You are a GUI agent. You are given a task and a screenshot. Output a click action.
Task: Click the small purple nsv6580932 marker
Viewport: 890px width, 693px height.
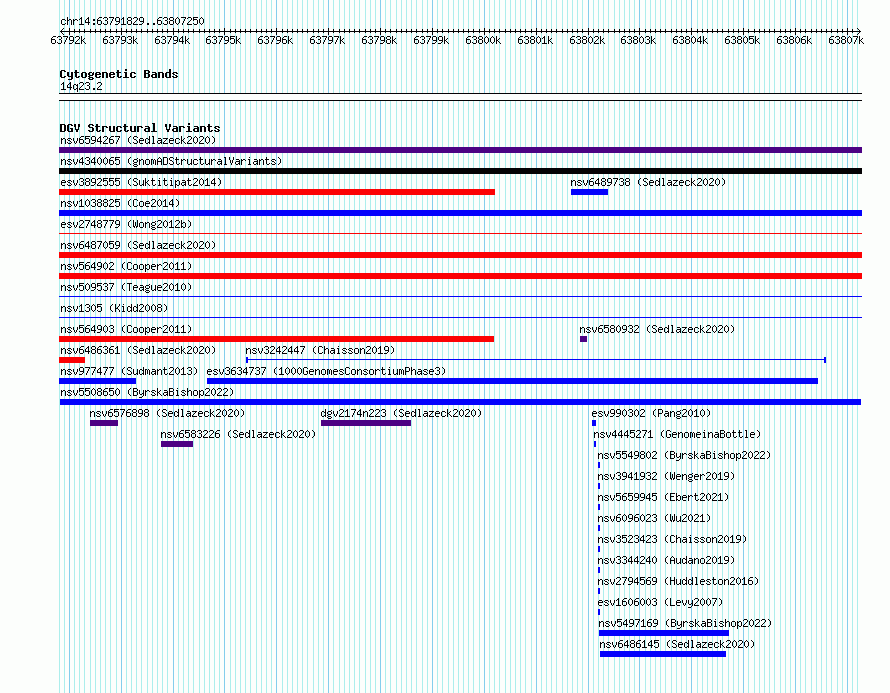tap(583, 339)
